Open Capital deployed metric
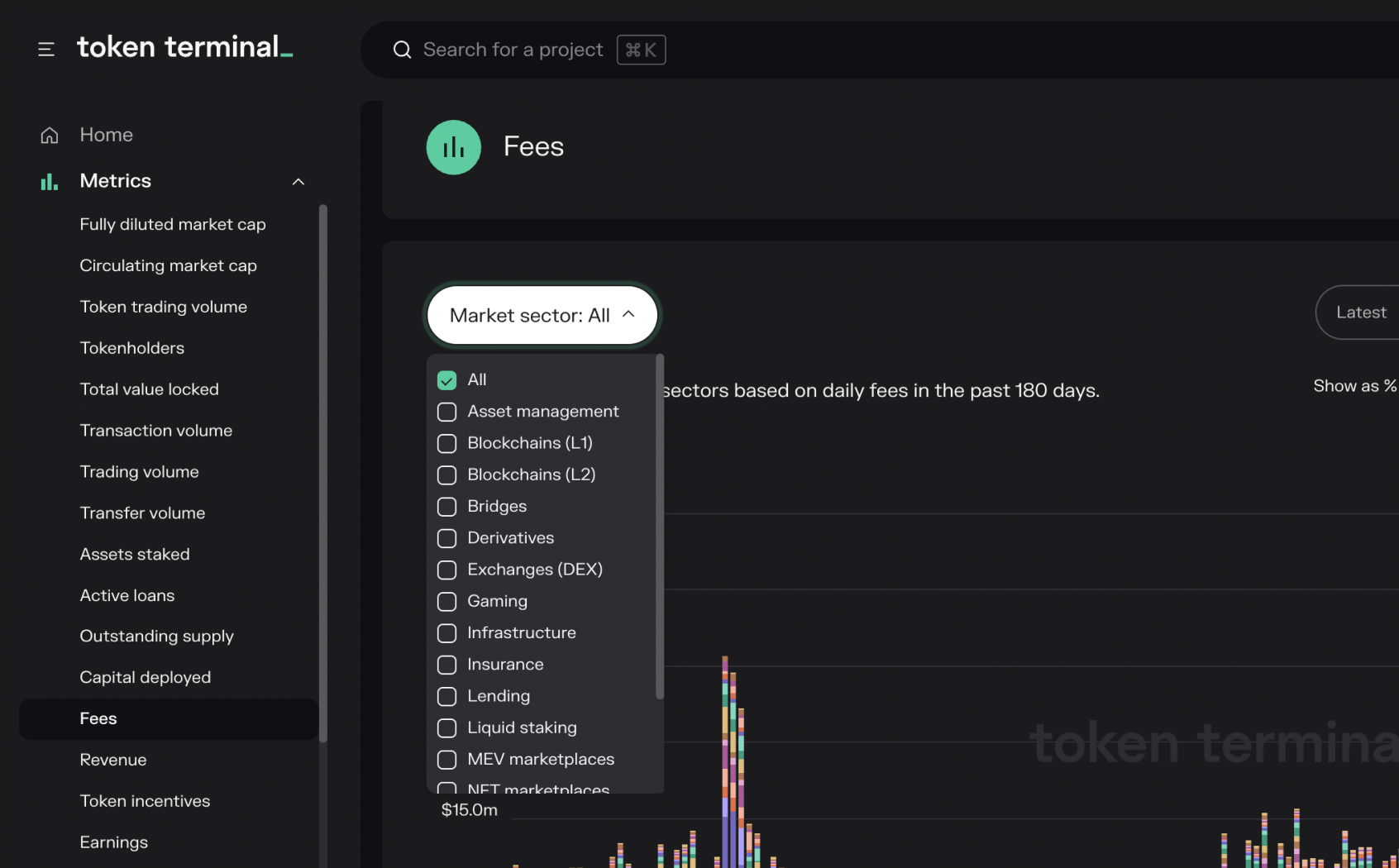1399x868 pixels. click(146, 678)
